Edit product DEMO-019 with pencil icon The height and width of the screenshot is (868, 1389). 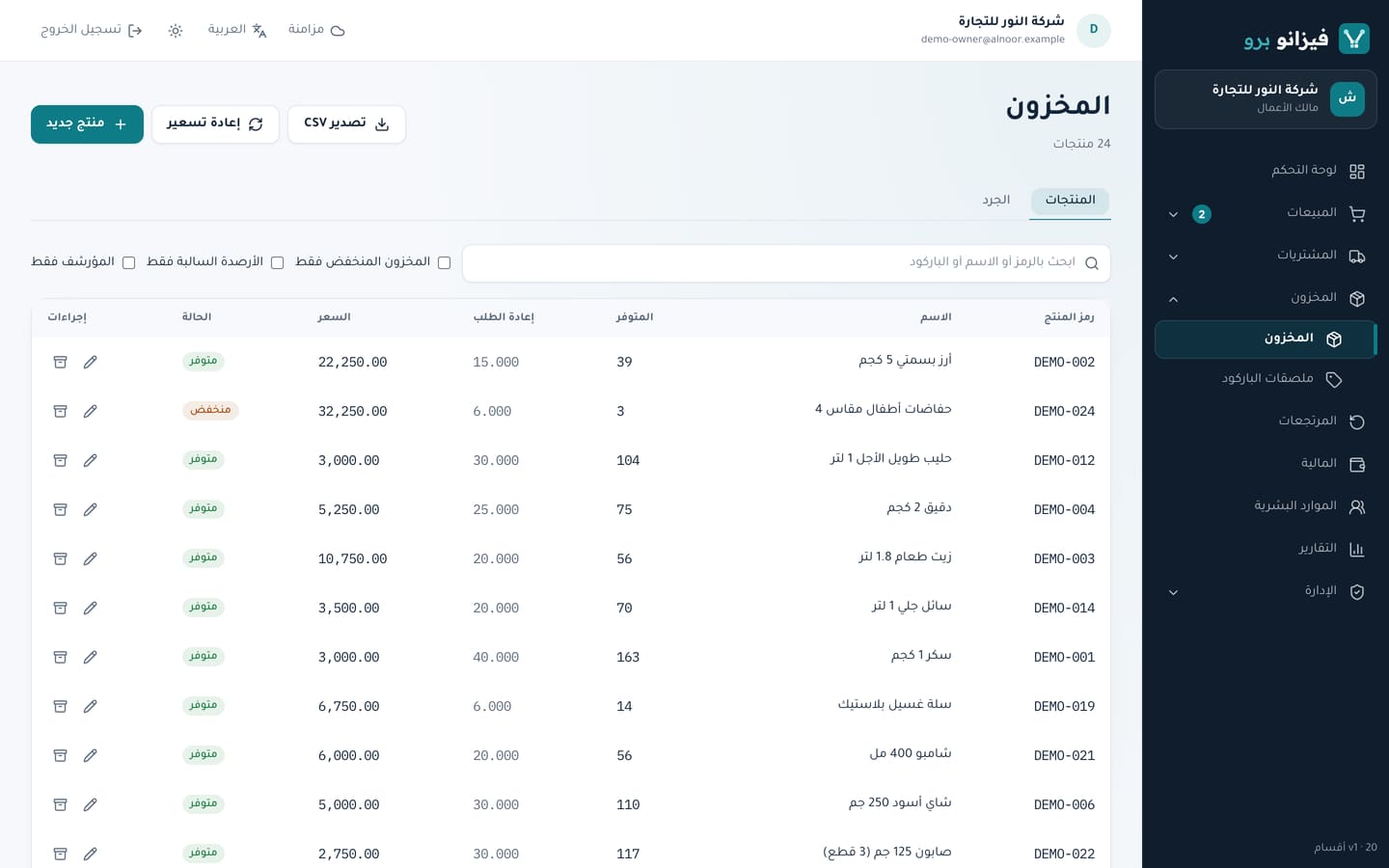click(x=91, y=706)
